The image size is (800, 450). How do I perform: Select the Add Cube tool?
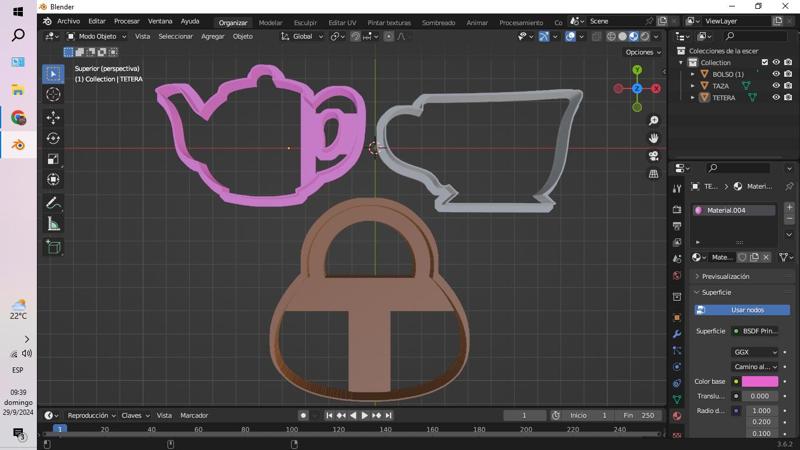53,247
